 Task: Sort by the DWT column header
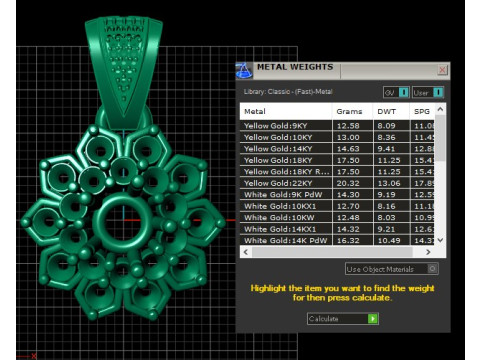391,111
